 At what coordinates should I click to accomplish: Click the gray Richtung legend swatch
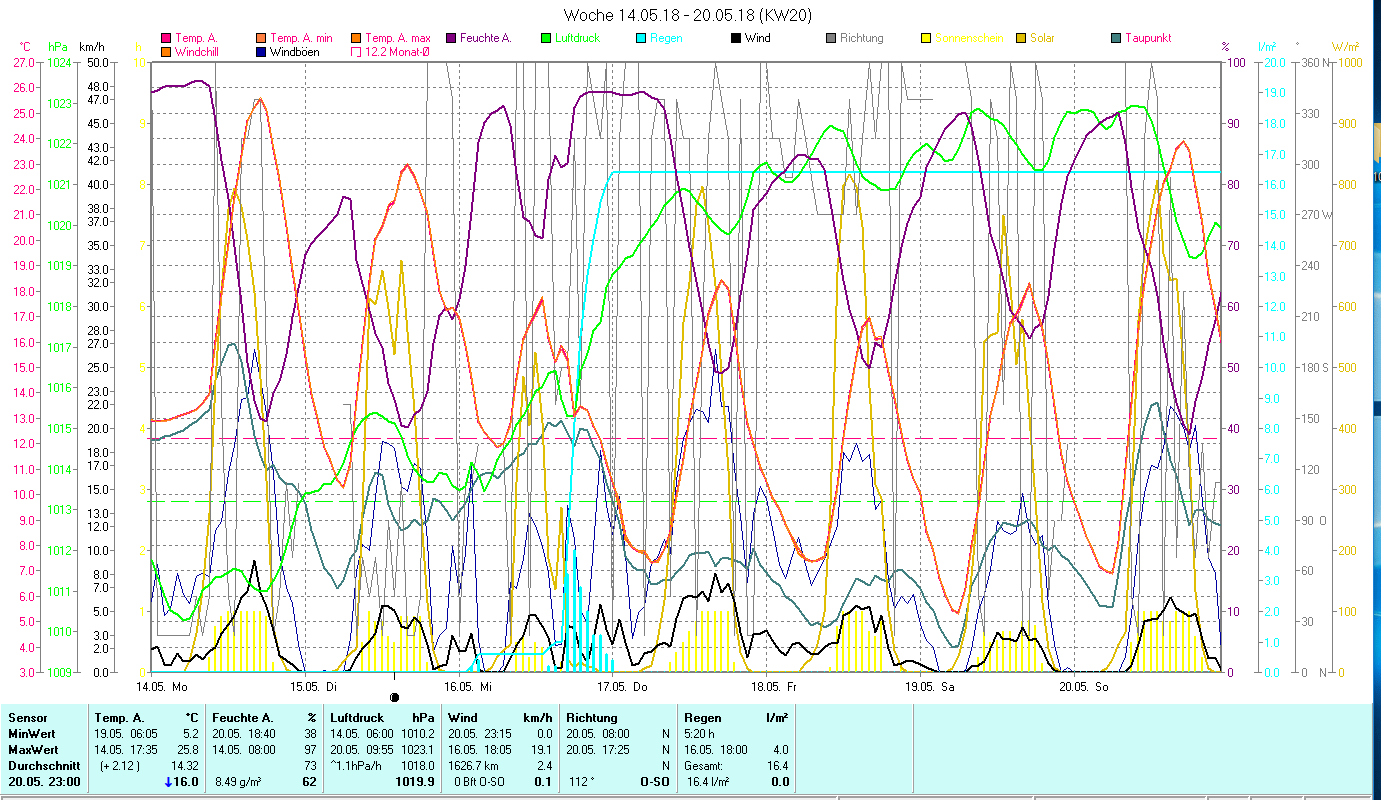tap(831, 38)
